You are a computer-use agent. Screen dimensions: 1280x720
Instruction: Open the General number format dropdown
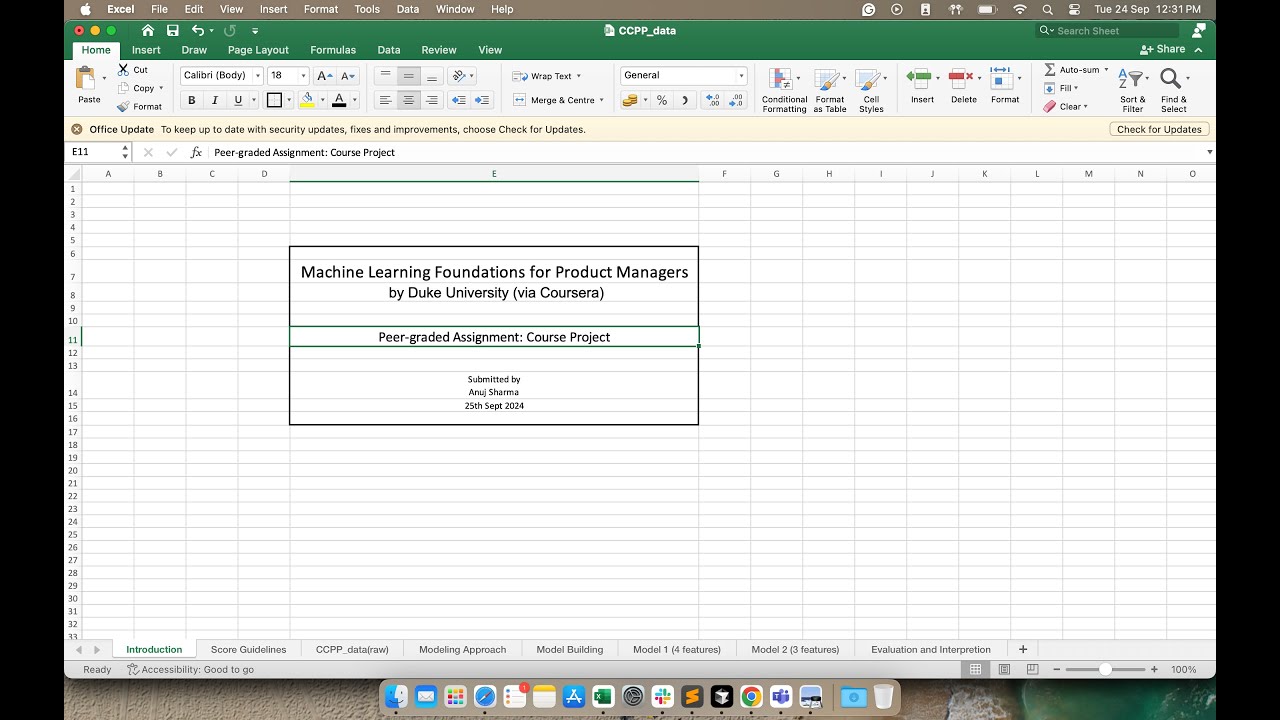click(741, 76)
